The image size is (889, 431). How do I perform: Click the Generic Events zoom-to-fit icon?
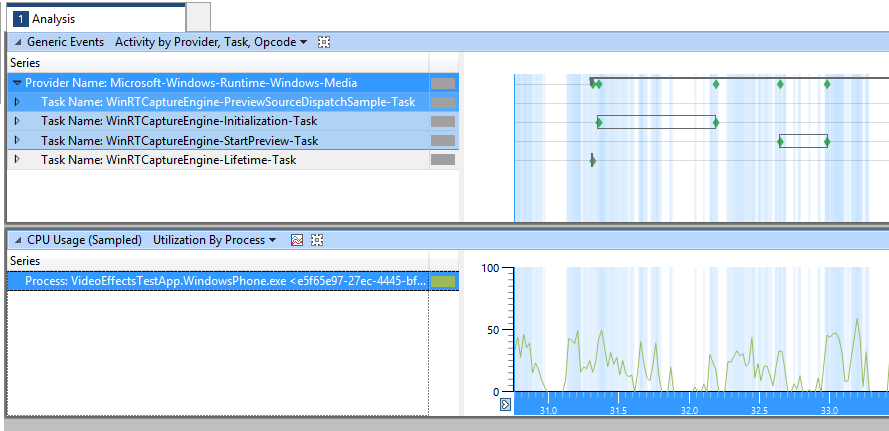pos(324,42)
